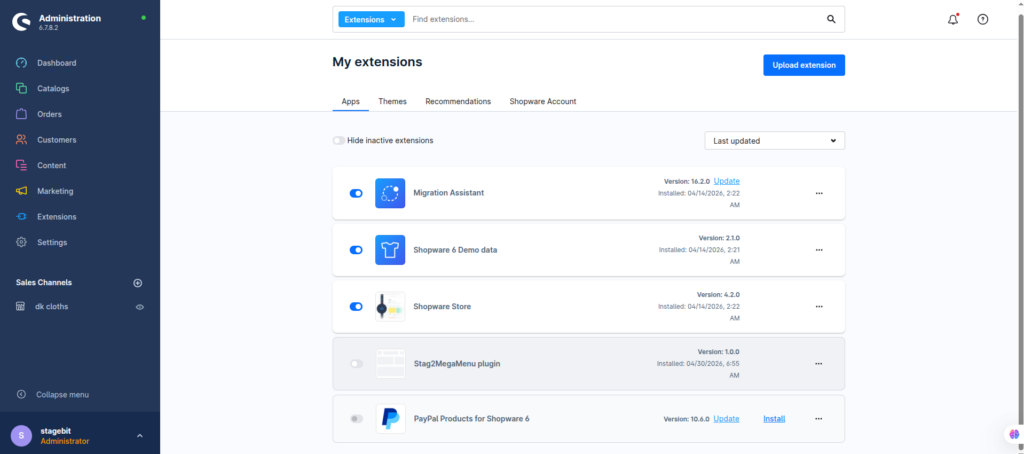Click Update link for PayPal Products
1024x454 pixels.
tap(726, 419)
